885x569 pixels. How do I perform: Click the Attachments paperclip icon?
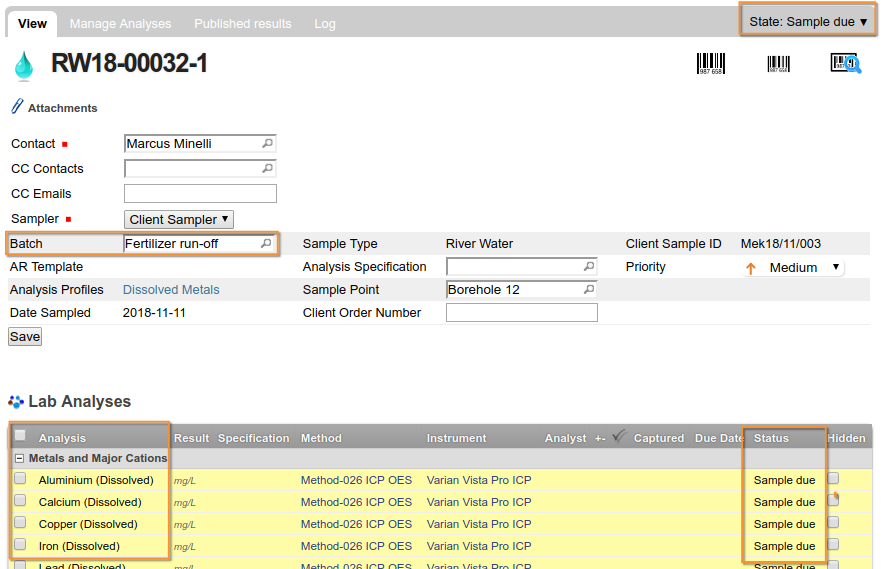17,107
